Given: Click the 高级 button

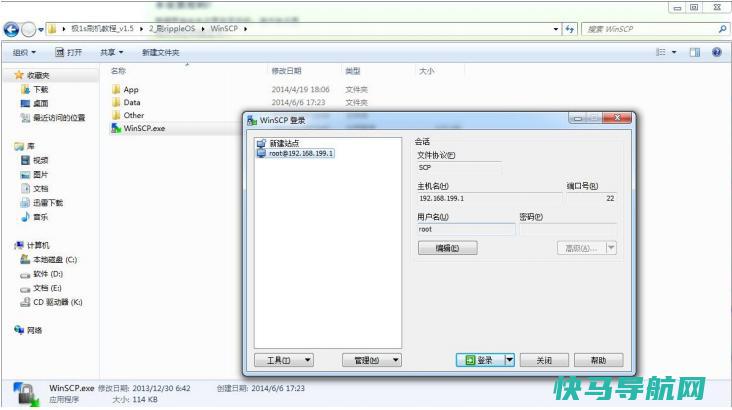Looking at the screenshot, I should click(581, 248).
